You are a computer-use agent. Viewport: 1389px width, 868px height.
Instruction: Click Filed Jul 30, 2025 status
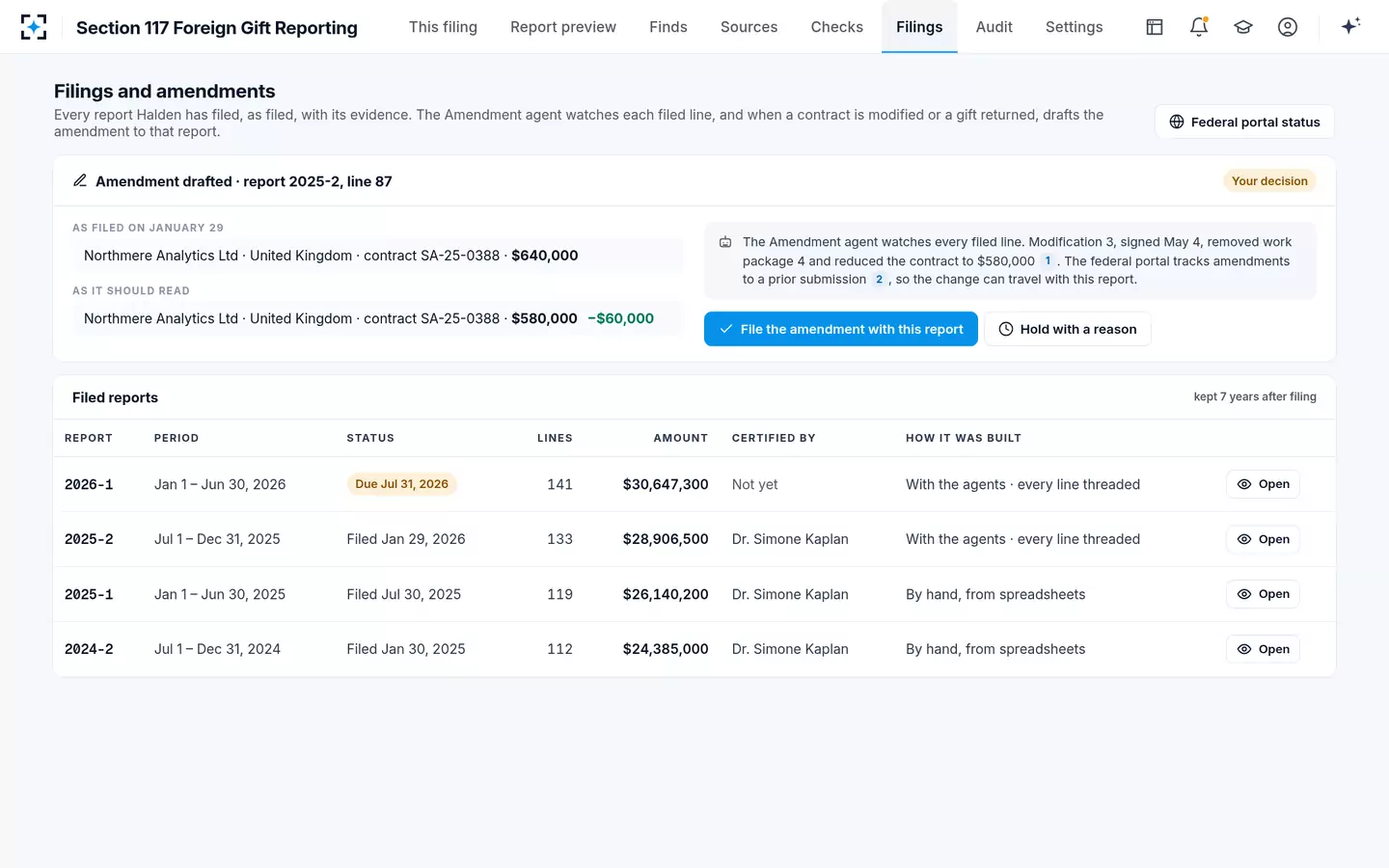[x=404, y=594]
